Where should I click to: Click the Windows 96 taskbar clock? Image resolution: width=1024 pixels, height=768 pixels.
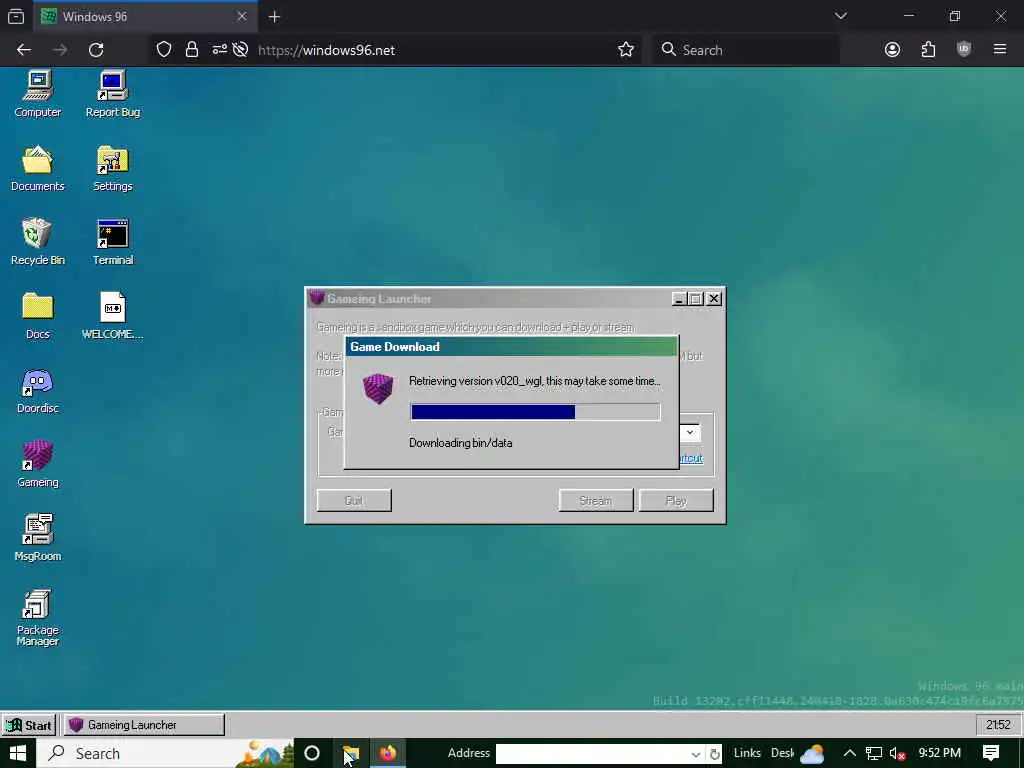(x=998, y=725)
